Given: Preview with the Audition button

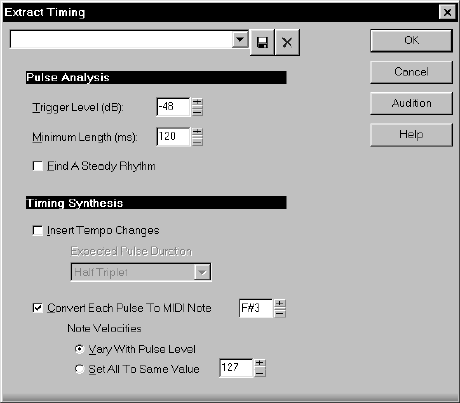Looking at the screenshot, I should click(411, 103).
